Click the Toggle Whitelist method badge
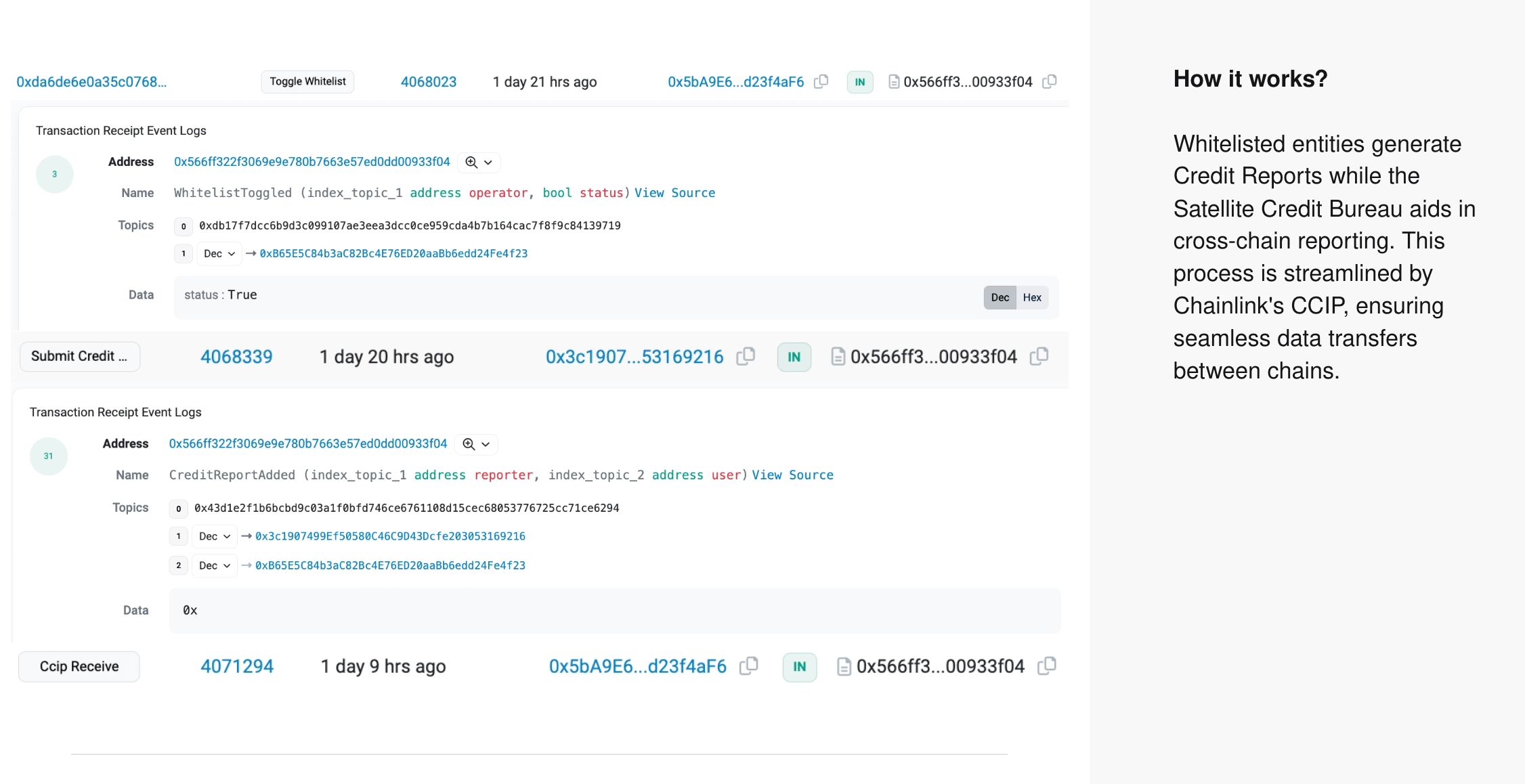Screen dimensions: 1525x784 (x=307, y=82)
